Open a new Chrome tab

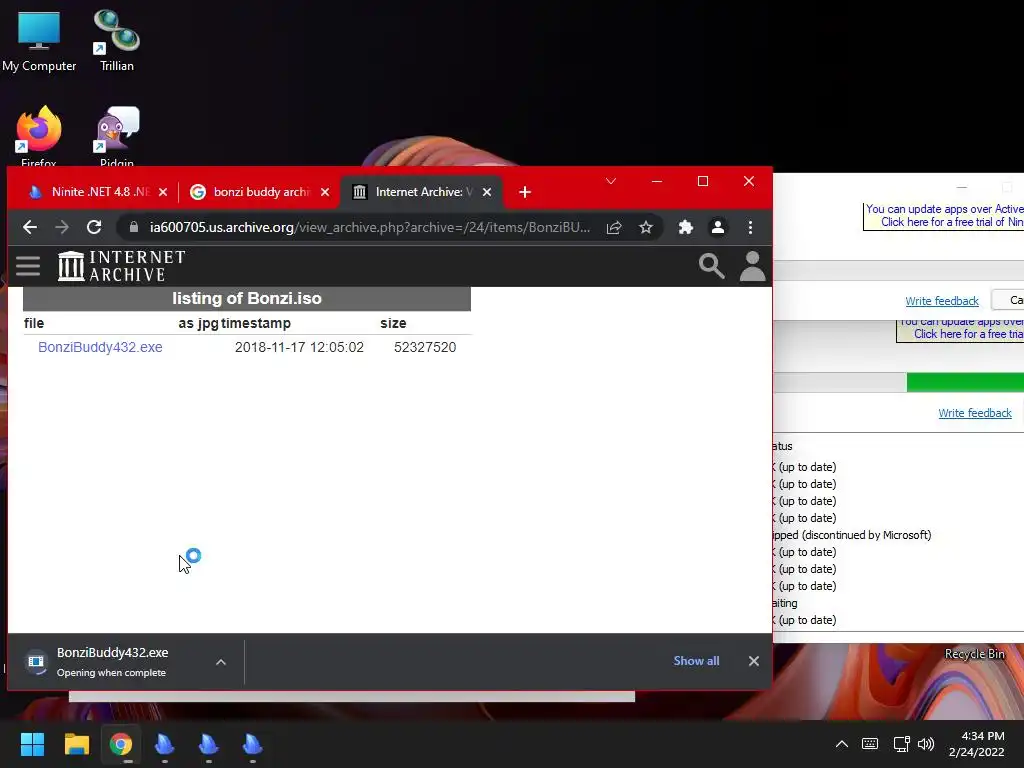tap(524, 192)
